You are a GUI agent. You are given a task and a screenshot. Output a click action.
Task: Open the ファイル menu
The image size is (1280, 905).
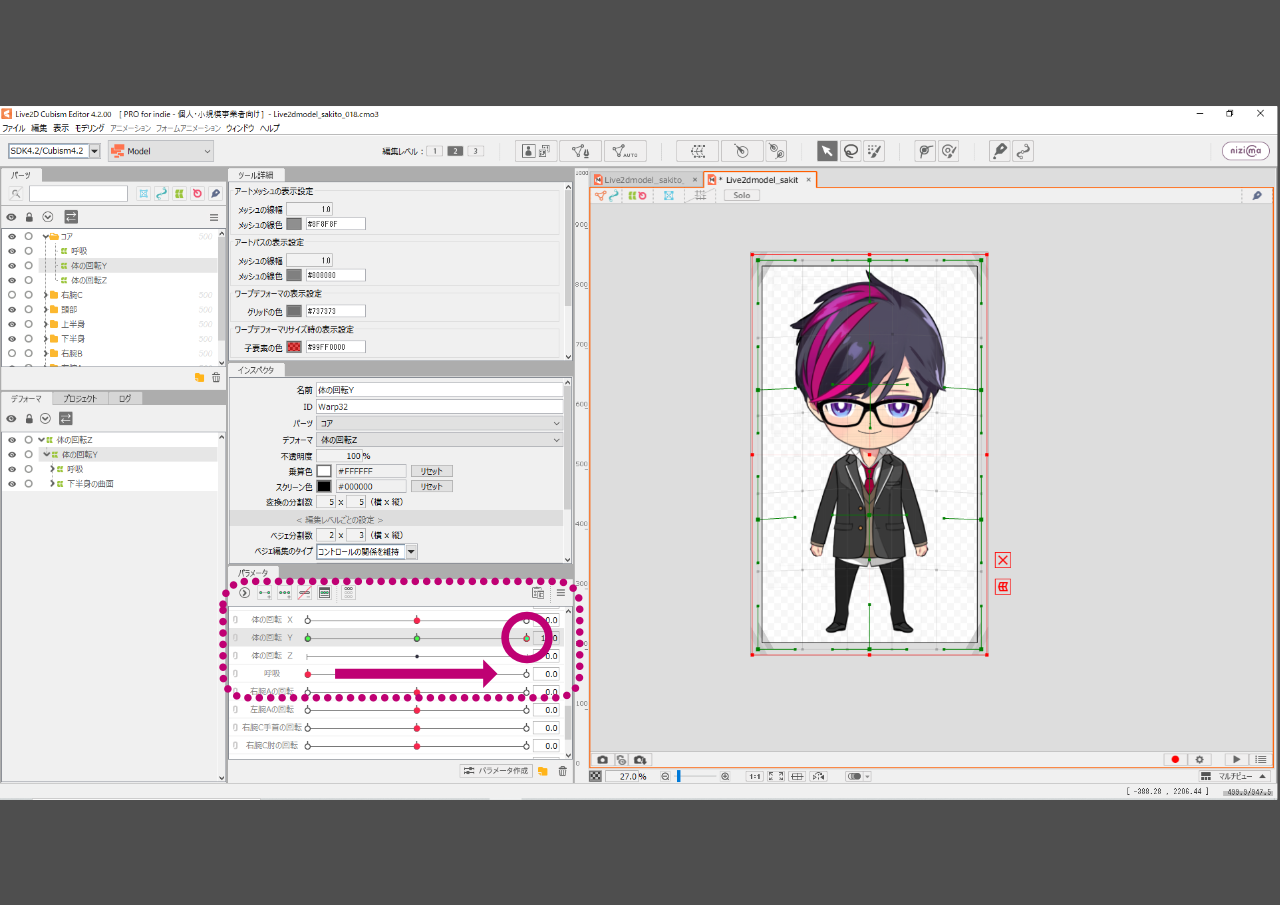click(14, 128)
